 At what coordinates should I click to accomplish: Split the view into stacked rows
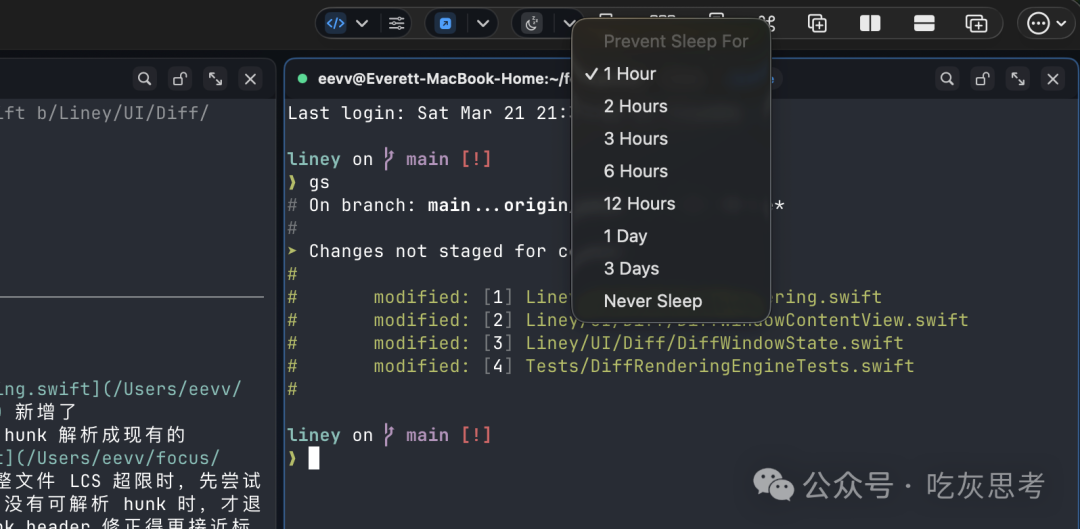click(924, 23)
